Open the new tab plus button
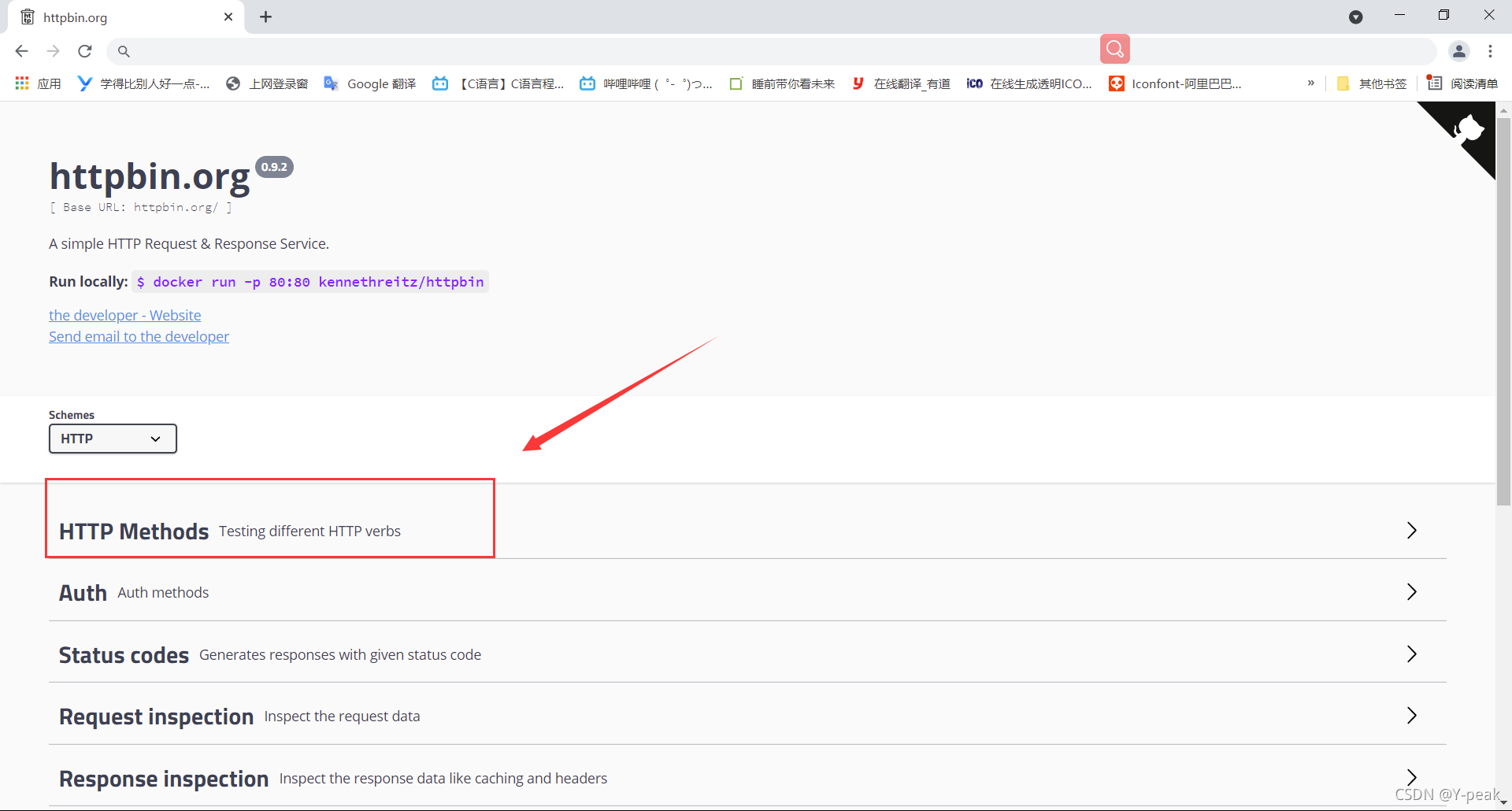The width and height of the screenshot is (1512, 811). pyautogui.click(x=266, y=17)
